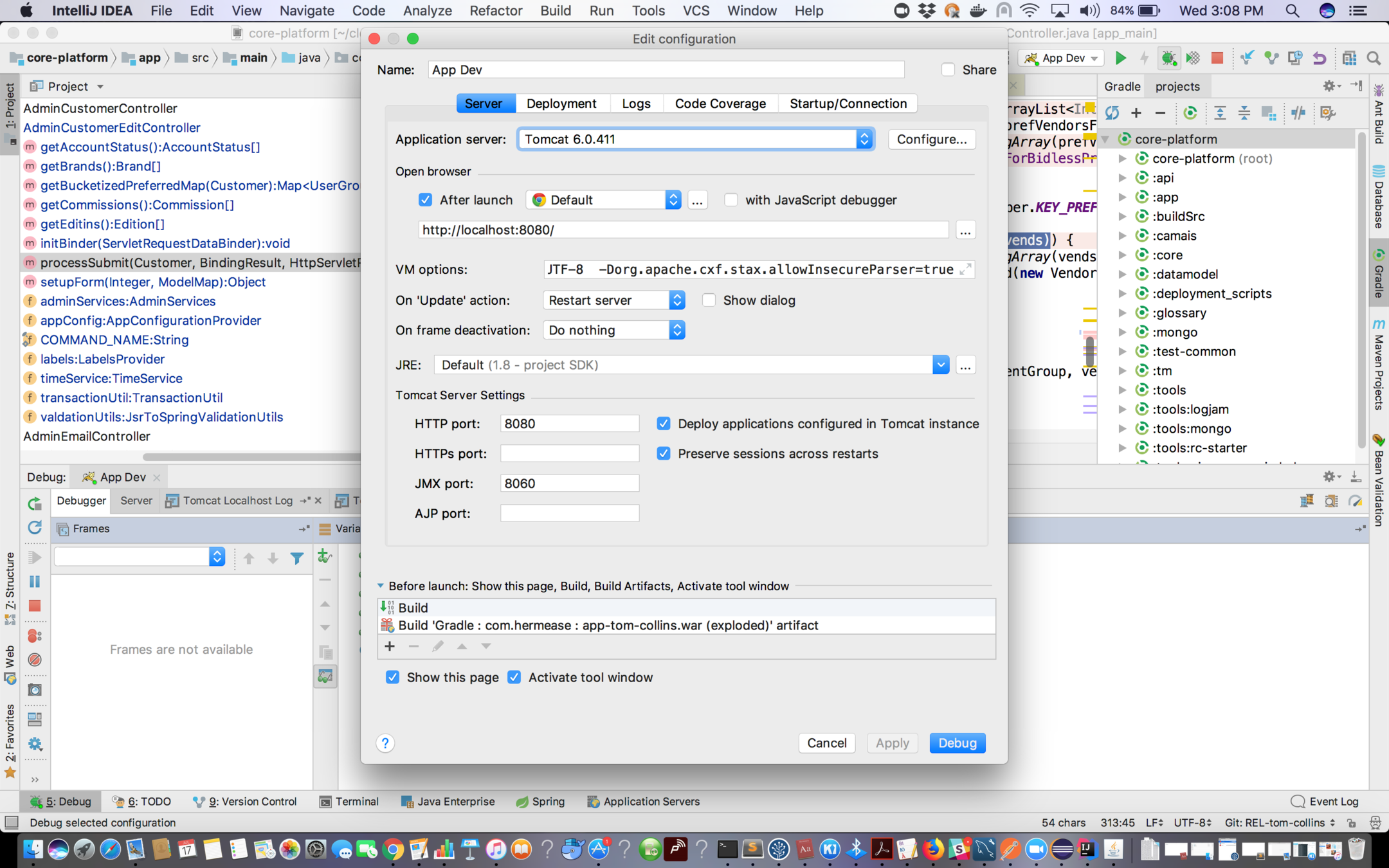Click JMX port input field
The width and height of the screenshot is (1389, 868).
[x=570, y=484]
